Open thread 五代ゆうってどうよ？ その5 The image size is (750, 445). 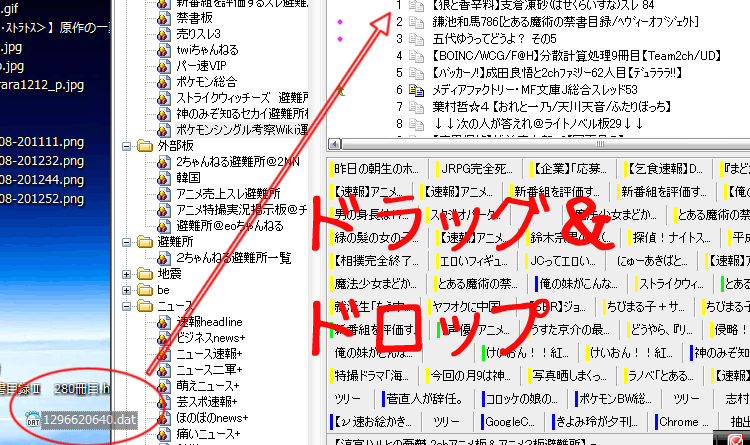click(495, 39)
